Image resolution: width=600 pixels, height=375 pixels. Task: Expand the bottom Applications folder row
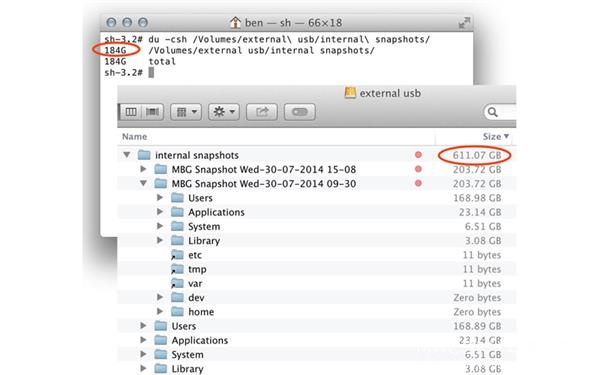[143, 340]
